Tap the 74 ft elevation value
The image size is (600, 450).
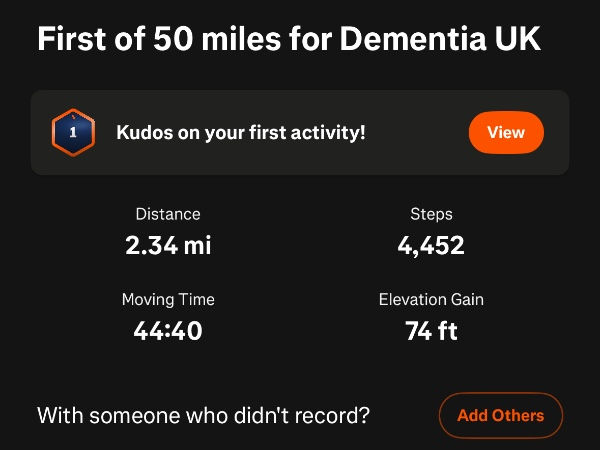tap(431, 330)
